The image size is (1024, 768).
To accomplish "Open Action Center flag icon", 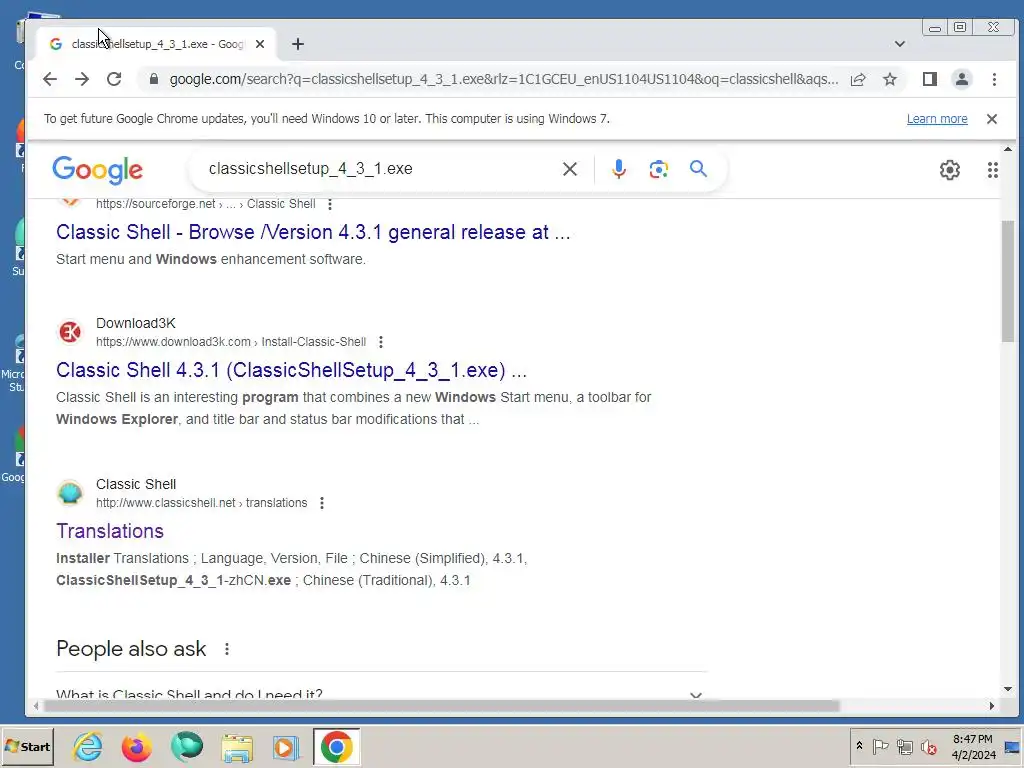I will coord(880,746).
